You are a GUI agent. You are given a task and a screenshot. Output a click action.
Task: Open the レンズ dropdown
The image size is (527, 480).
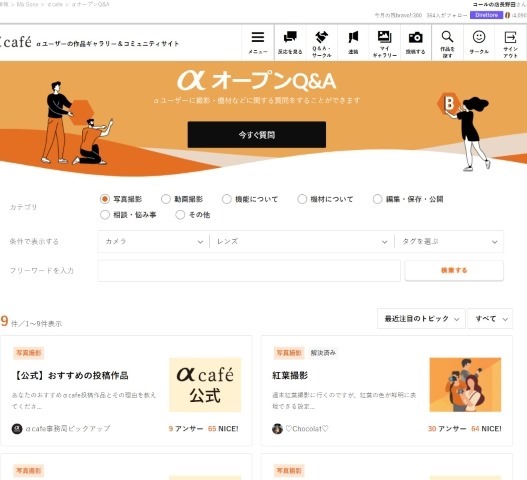302,241
